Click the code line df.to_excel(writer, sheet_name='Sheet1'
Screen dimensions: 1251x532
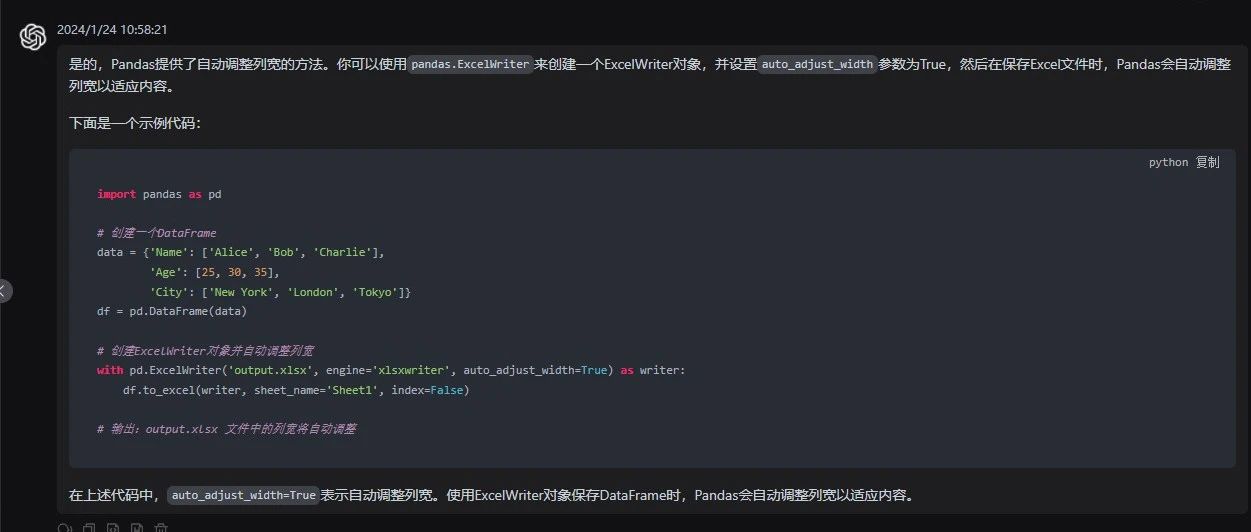296,390
